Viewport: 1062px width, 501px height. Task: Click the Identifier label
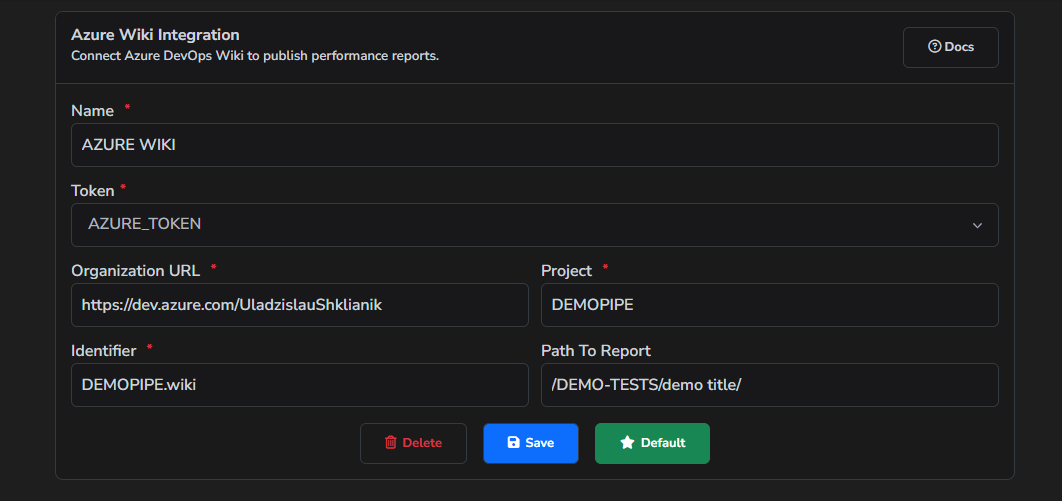tap(104, 351)
